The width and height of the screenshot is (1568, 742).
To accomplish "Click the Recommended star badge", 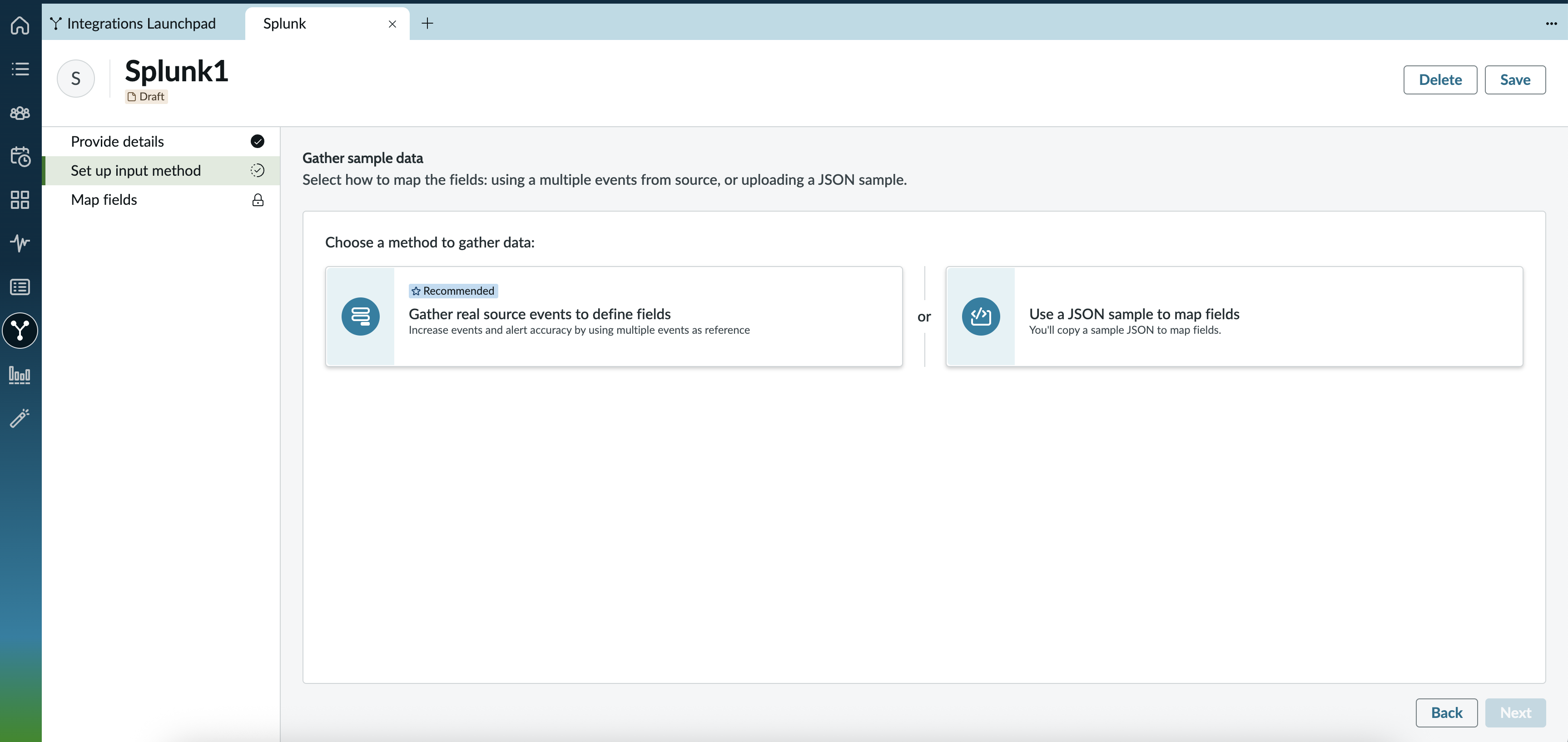I will [x=453, y=291].
